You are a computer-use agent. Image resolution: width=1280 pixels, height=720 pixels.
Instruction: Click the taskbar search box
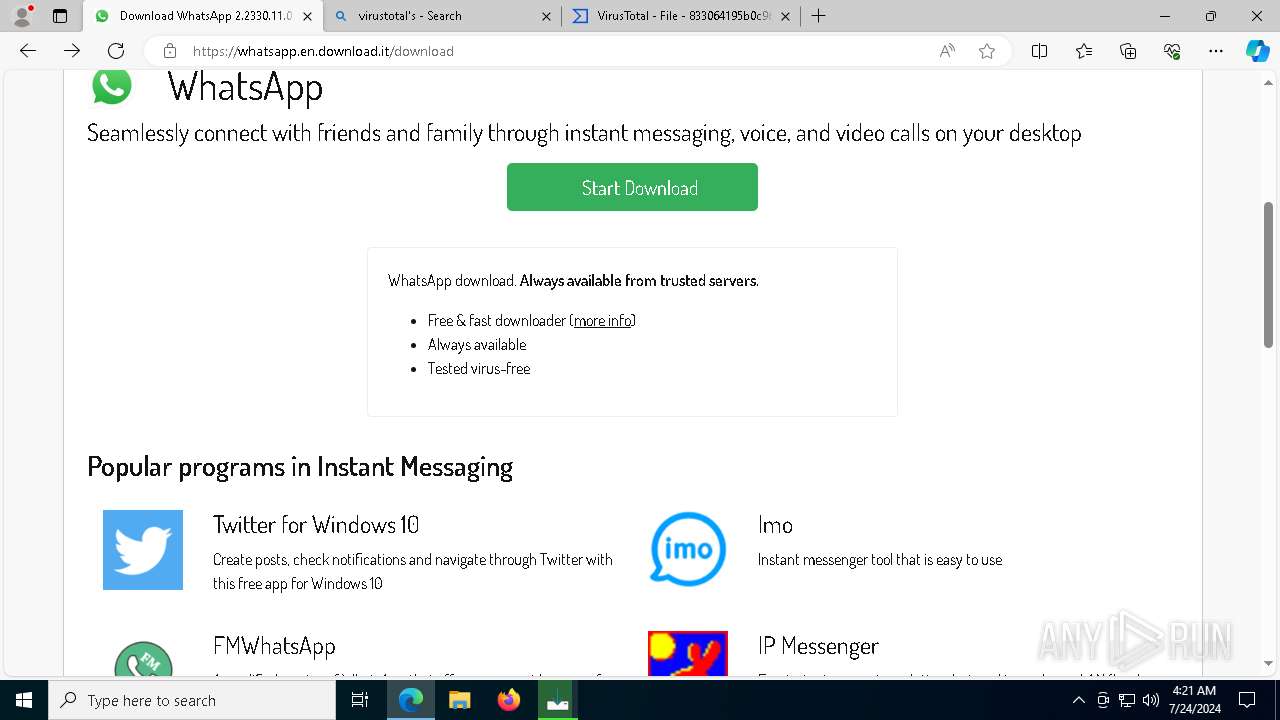[x=192, y=700]
